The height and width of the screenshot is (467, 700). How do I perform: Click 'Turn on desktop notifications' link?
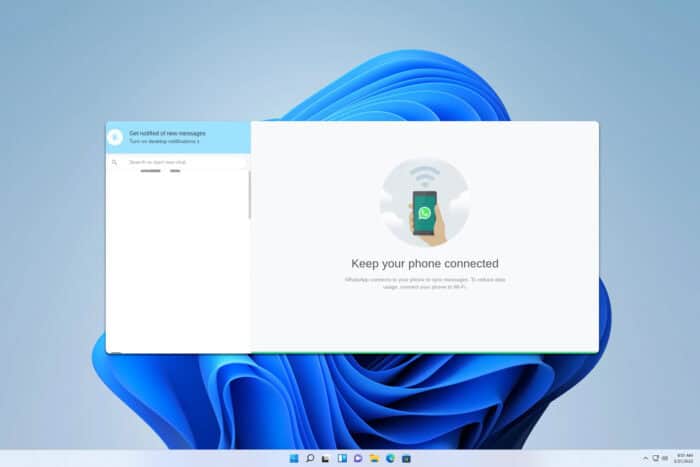click(164, 141)
